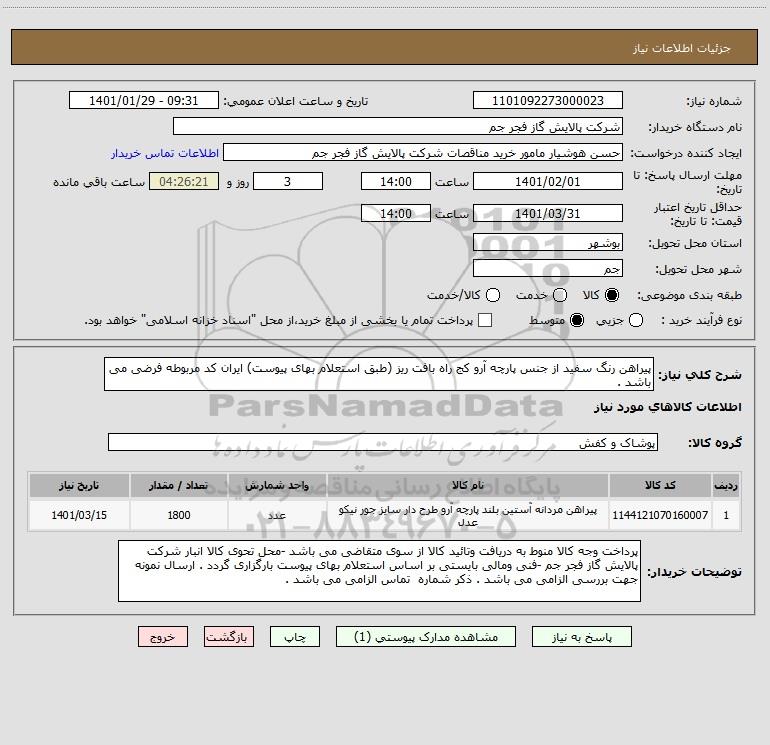Select the جزیی purchase type radio

tap(636, 320)
